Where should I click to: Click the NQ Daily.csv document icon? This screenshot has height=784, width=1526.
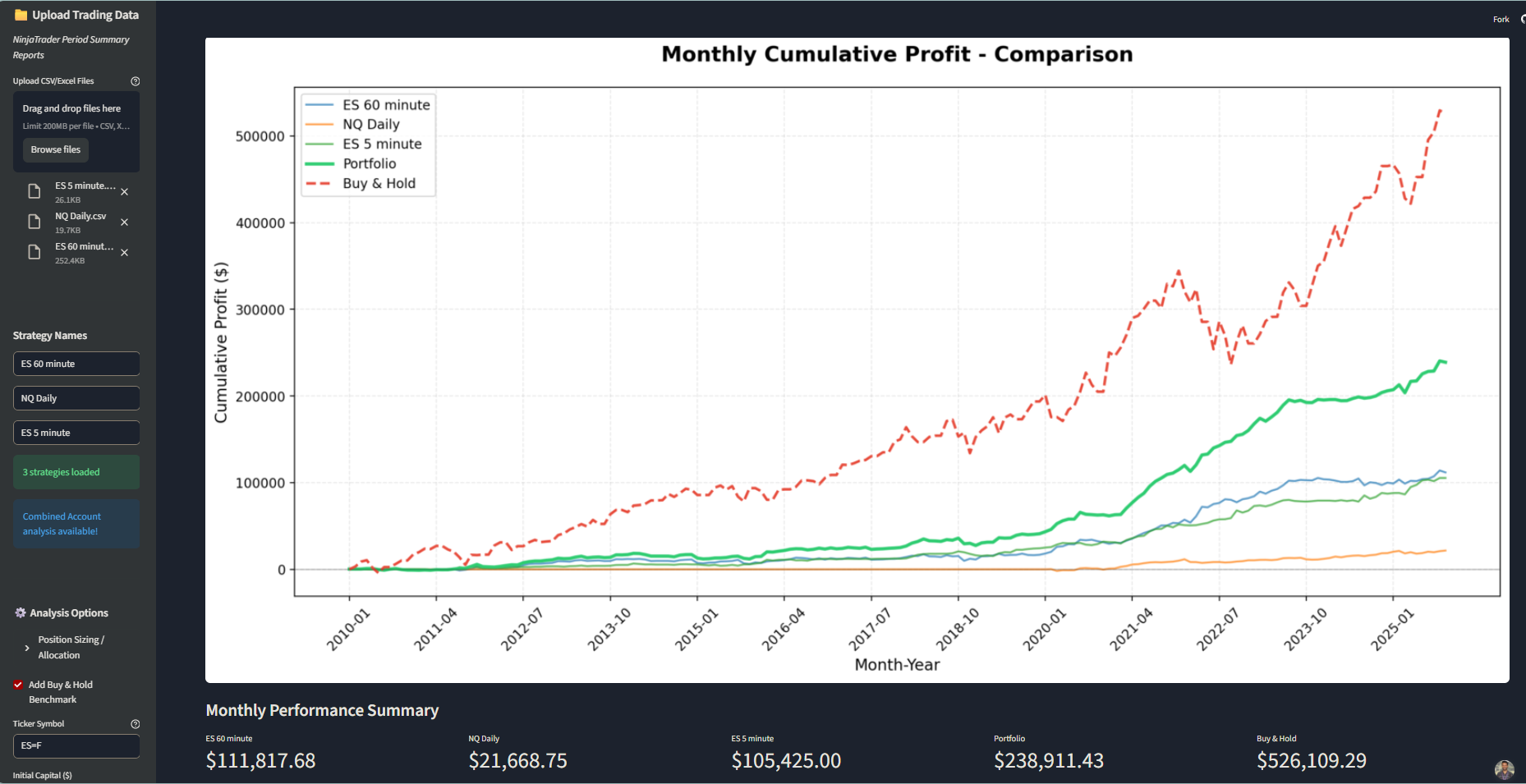[34, 222]
